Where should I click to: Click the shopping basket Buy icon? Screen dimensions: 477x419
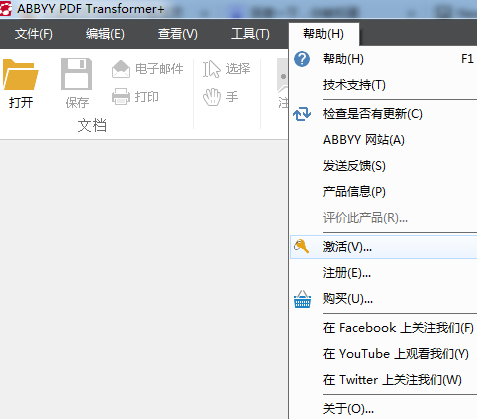click(302, 299)
